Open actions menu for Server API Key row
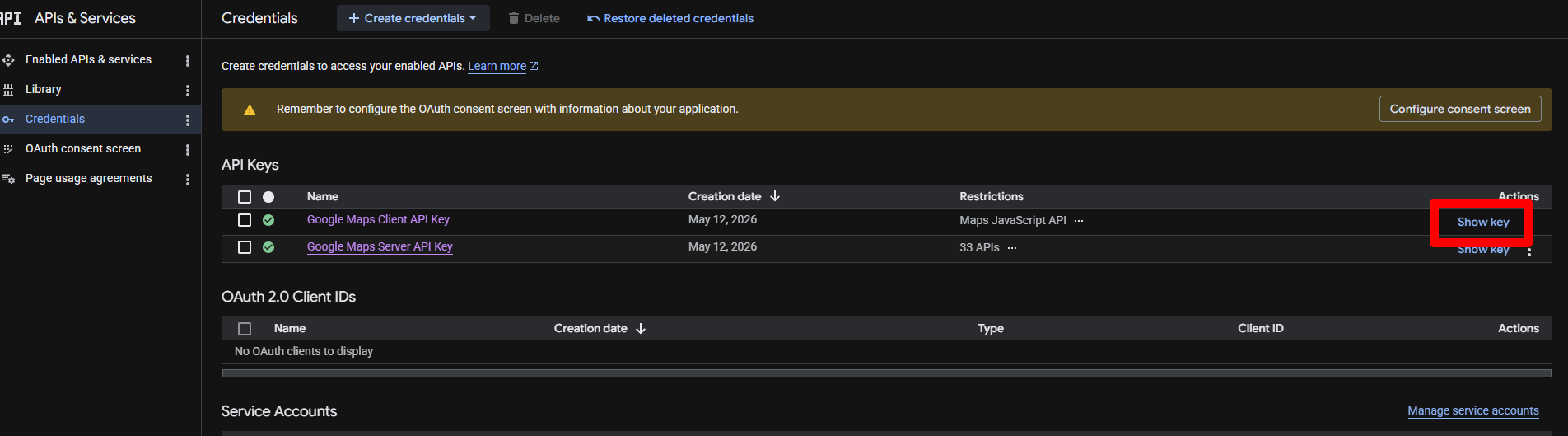The image size is (1568, 436). [1529, 251]
